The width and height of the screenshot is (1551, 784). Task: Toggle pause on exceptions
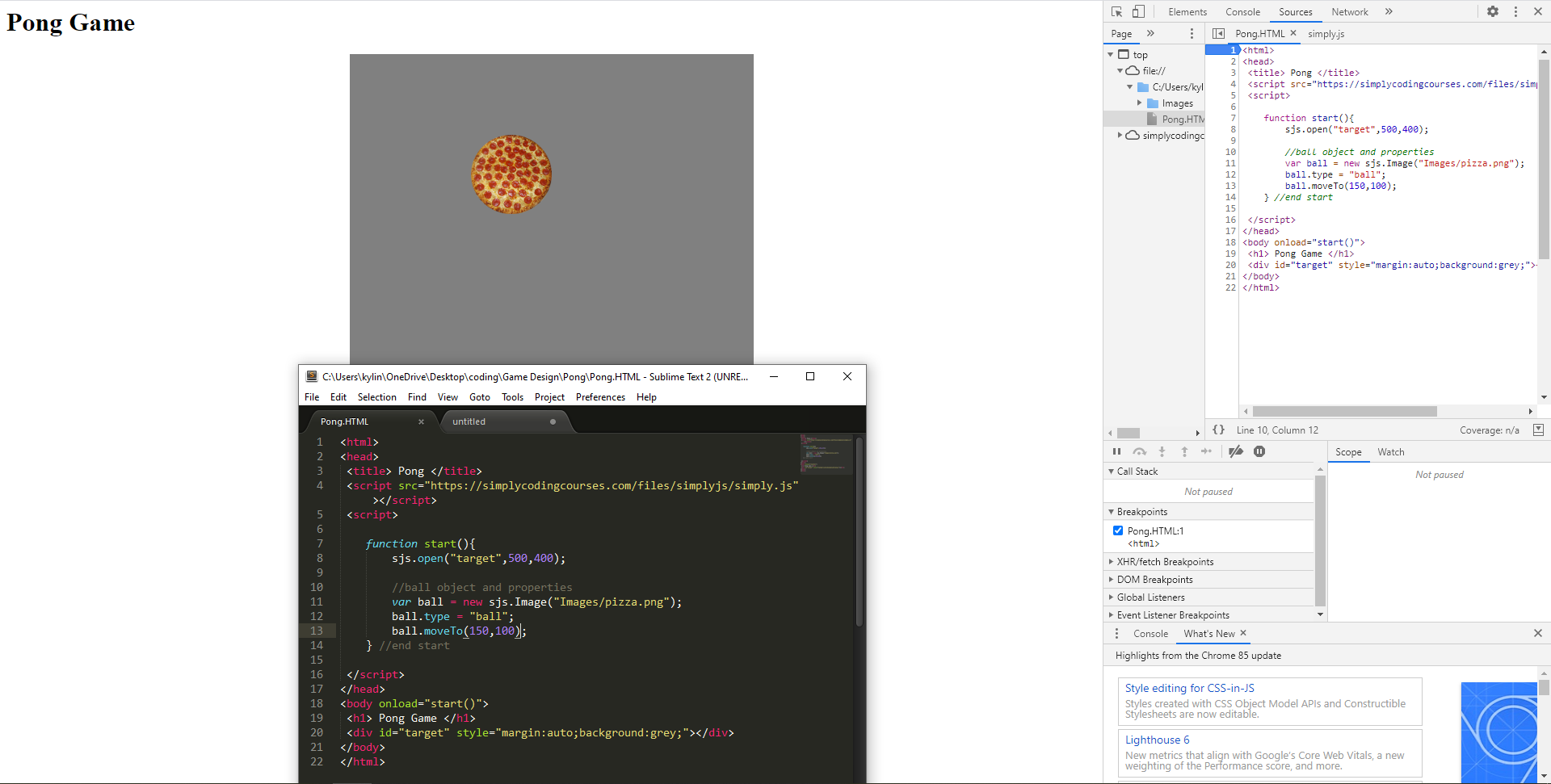[x=1259, y=451]
